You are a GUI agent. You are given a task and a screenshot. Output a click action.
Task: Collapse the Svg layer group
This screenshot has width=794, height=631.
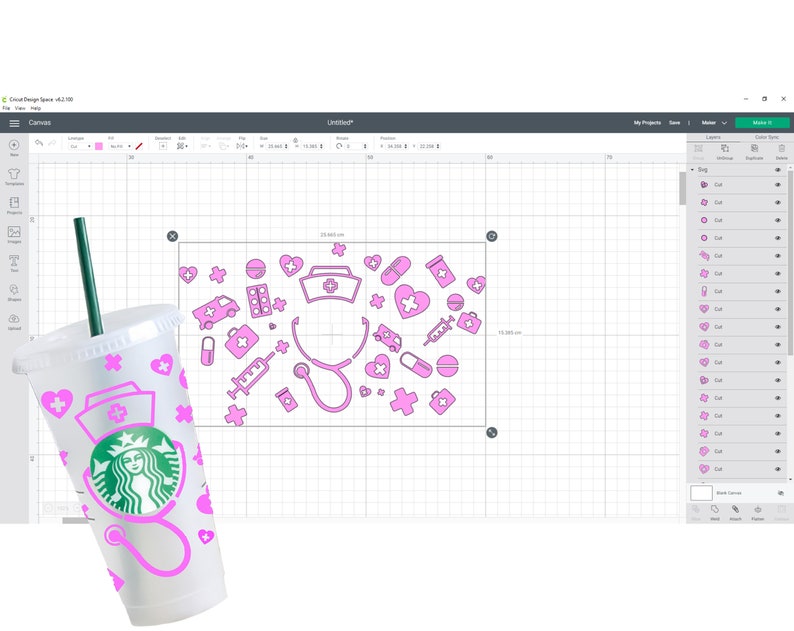[x=692, y=170]
